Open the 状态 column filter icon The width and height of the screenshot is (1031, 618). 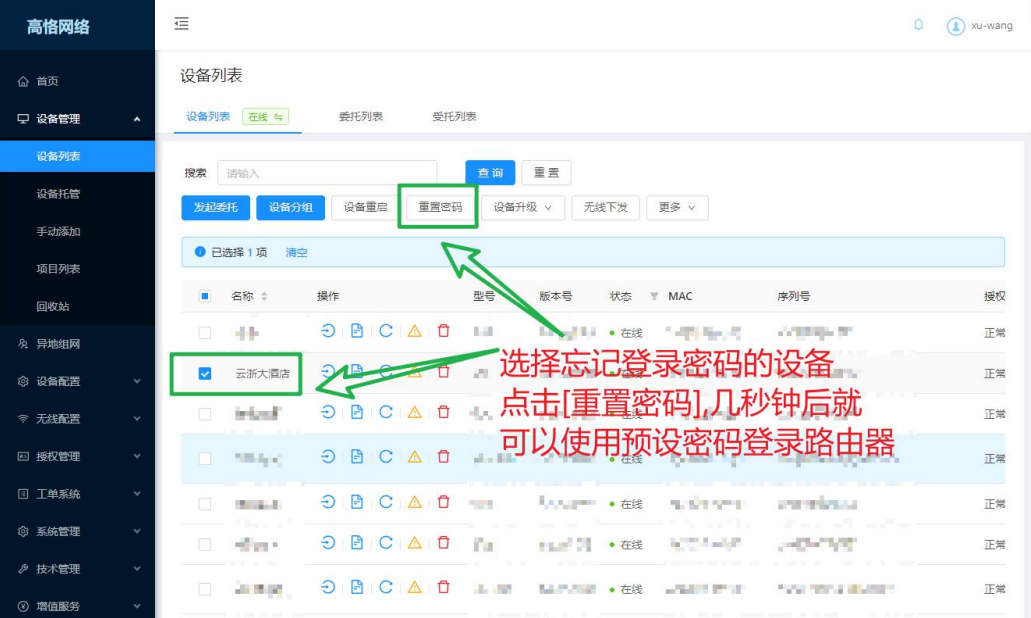pyautogui.click(x=654, y=297)
